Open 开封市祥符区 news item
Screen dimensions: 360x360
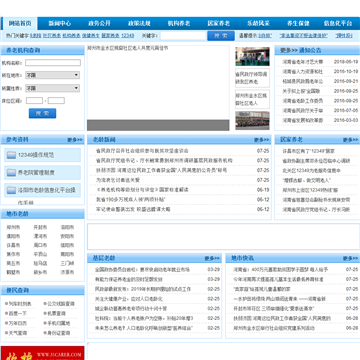point(274,309)
